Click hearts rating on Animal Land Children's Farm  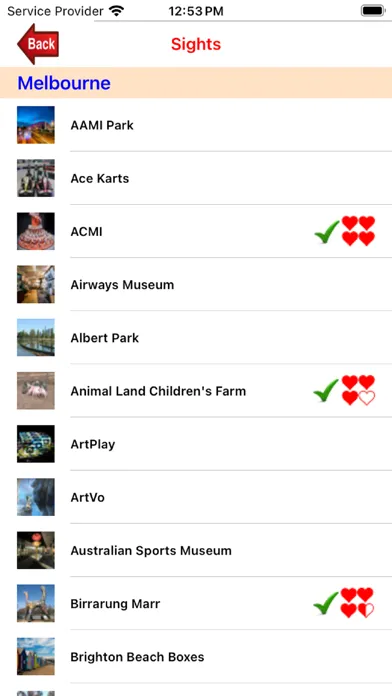tap(358, 390)
